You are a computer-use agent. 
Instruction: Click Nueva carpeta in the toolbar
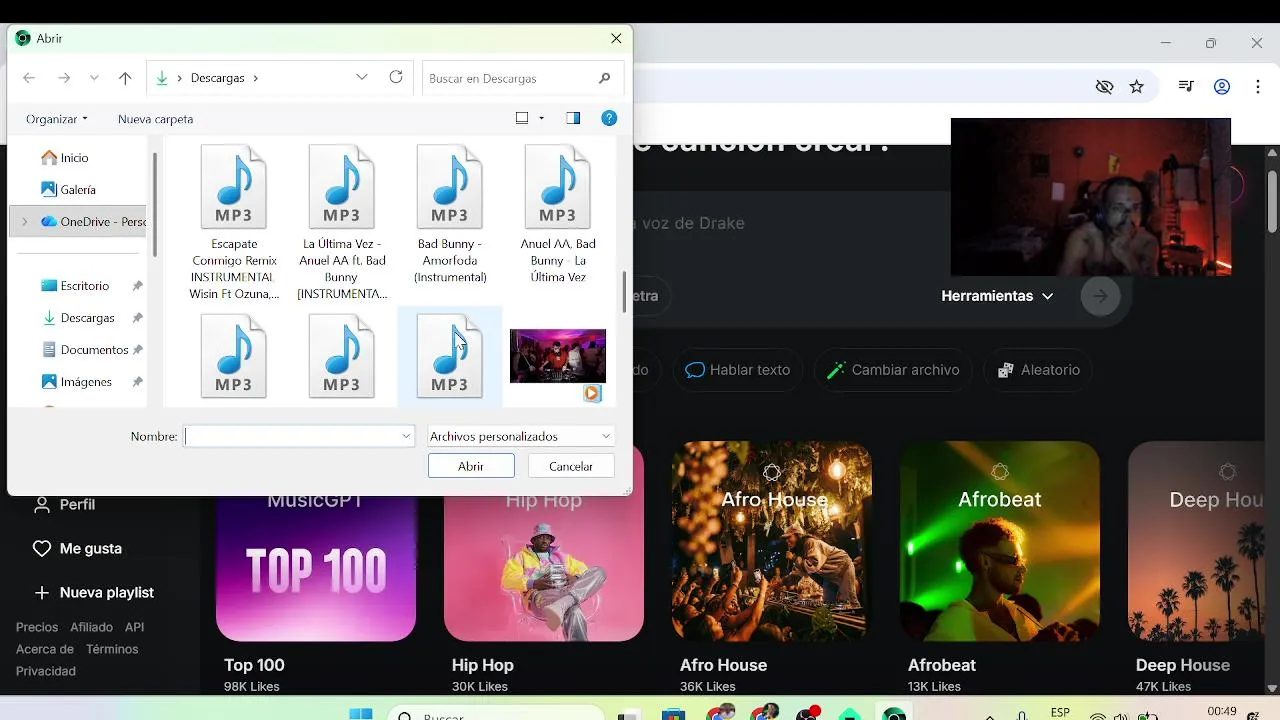click(x=155, y=119)
